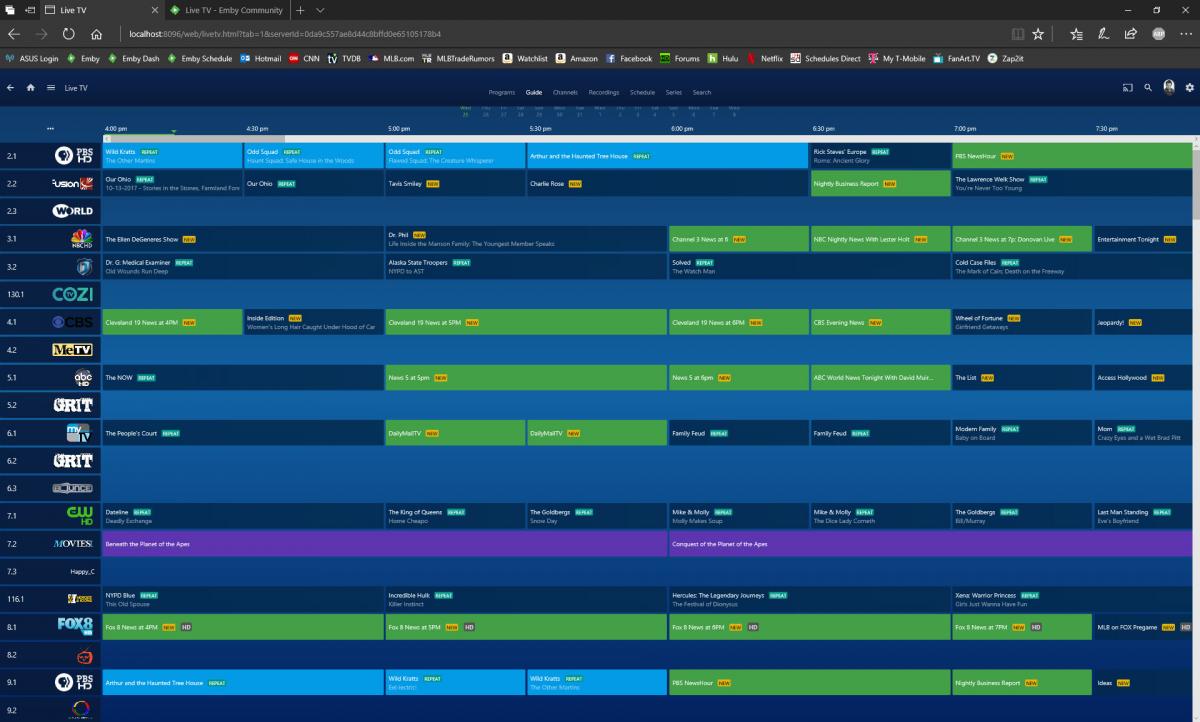Go back using Emby's back arrow
This screenshot has height=722, width=1200.
coord(11,88)
